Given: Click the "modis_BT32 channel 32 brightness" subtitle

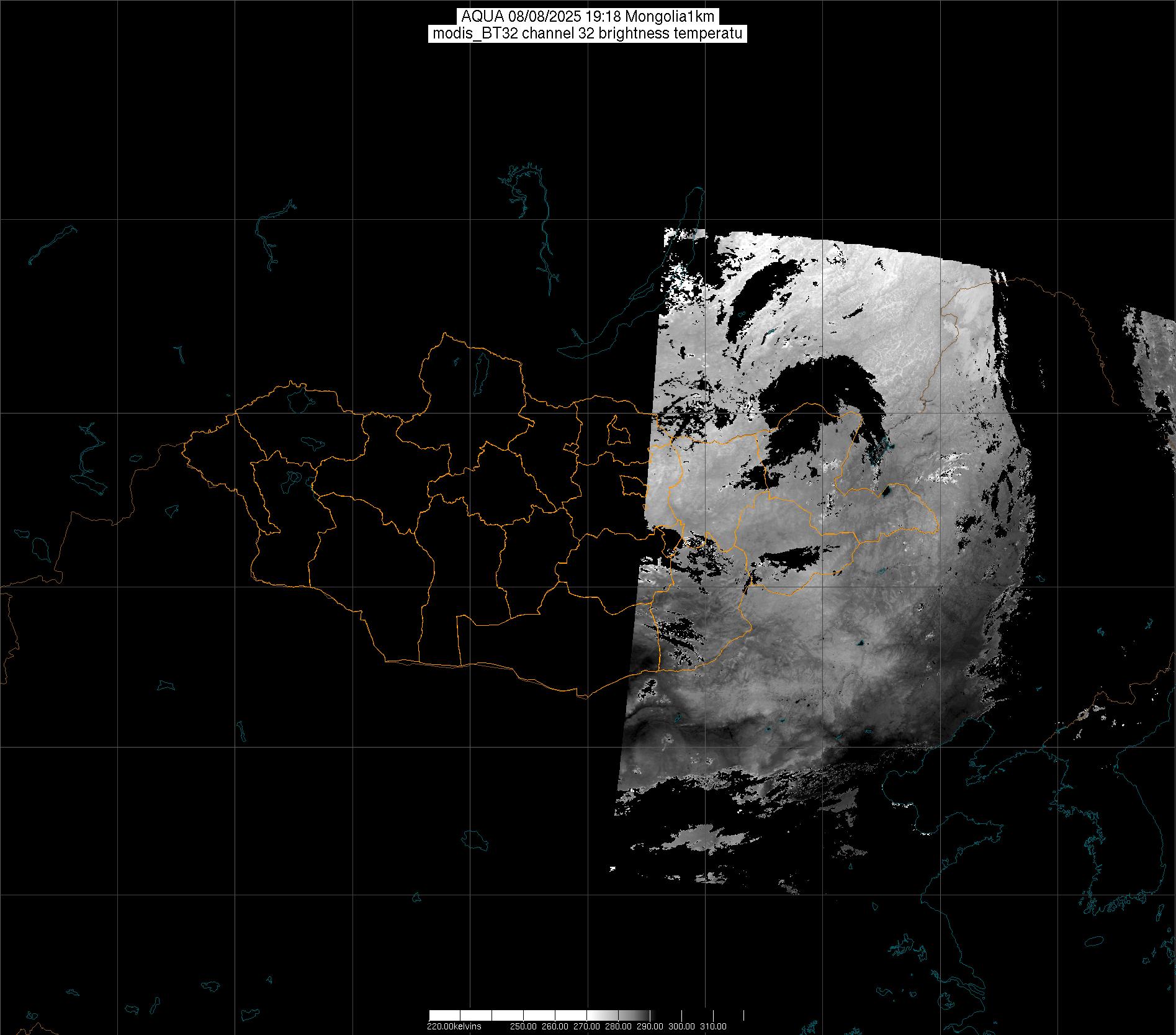Looking at the screenshot, I should click(x=588, y=34).
